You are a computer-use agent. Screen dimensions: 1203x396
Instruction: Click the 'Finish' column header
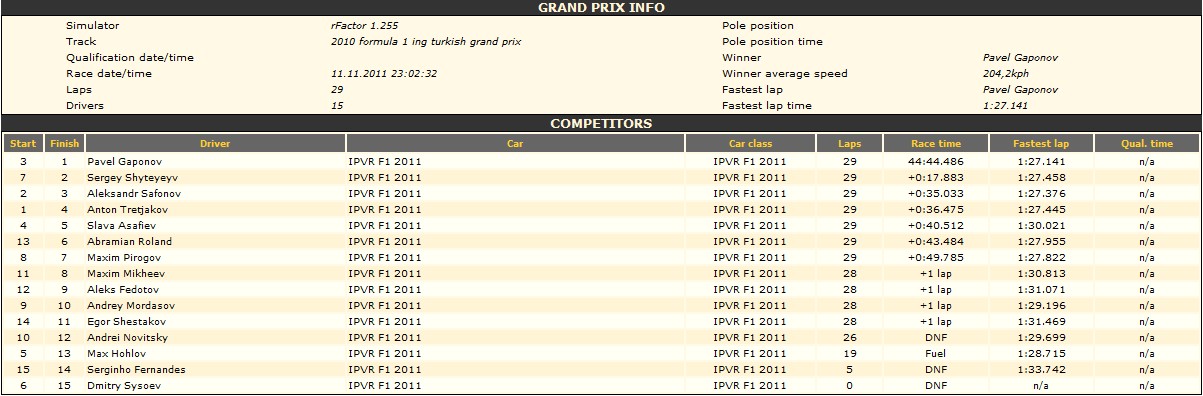65,144
